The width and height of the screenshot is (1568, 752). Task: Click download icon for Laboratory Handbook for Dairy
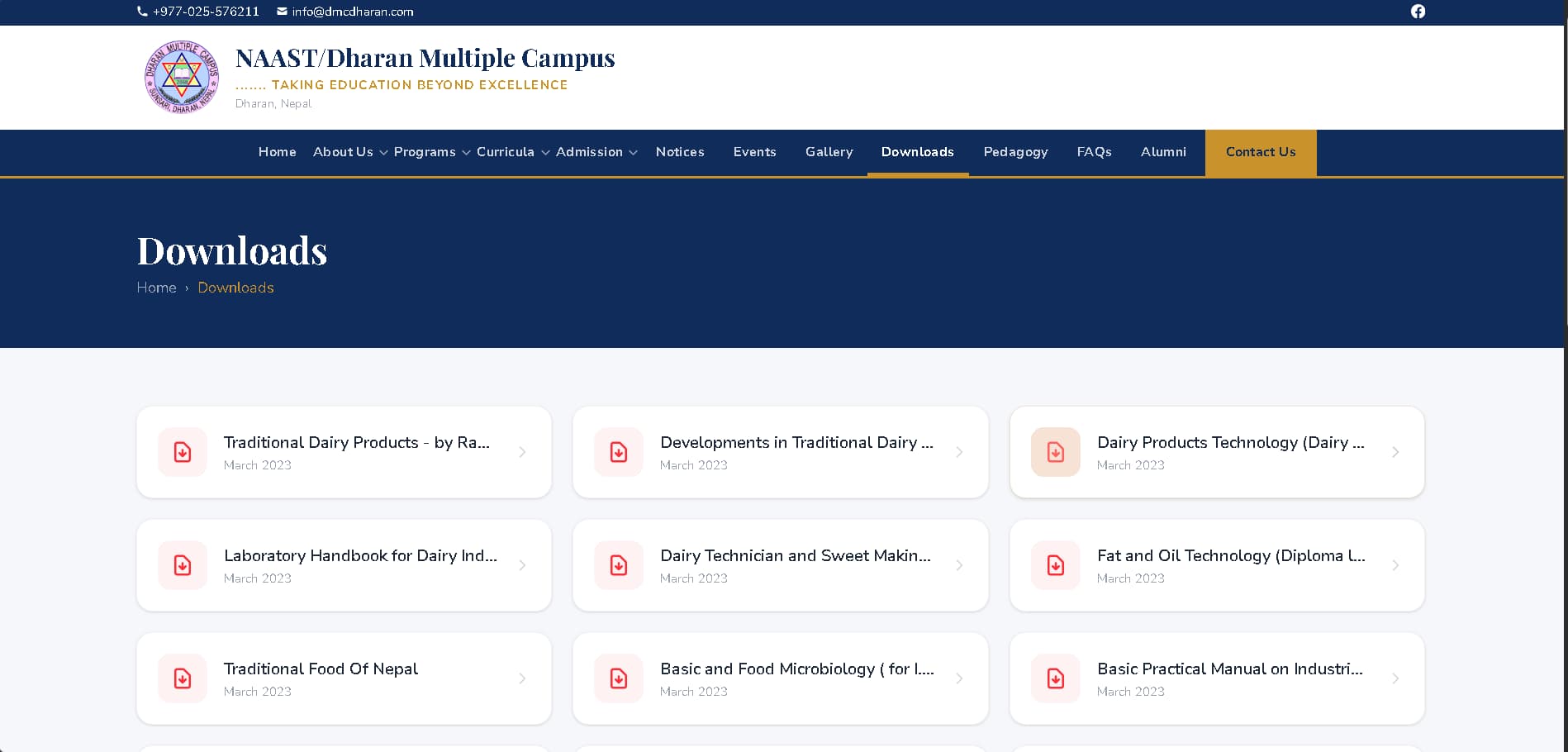183,565
